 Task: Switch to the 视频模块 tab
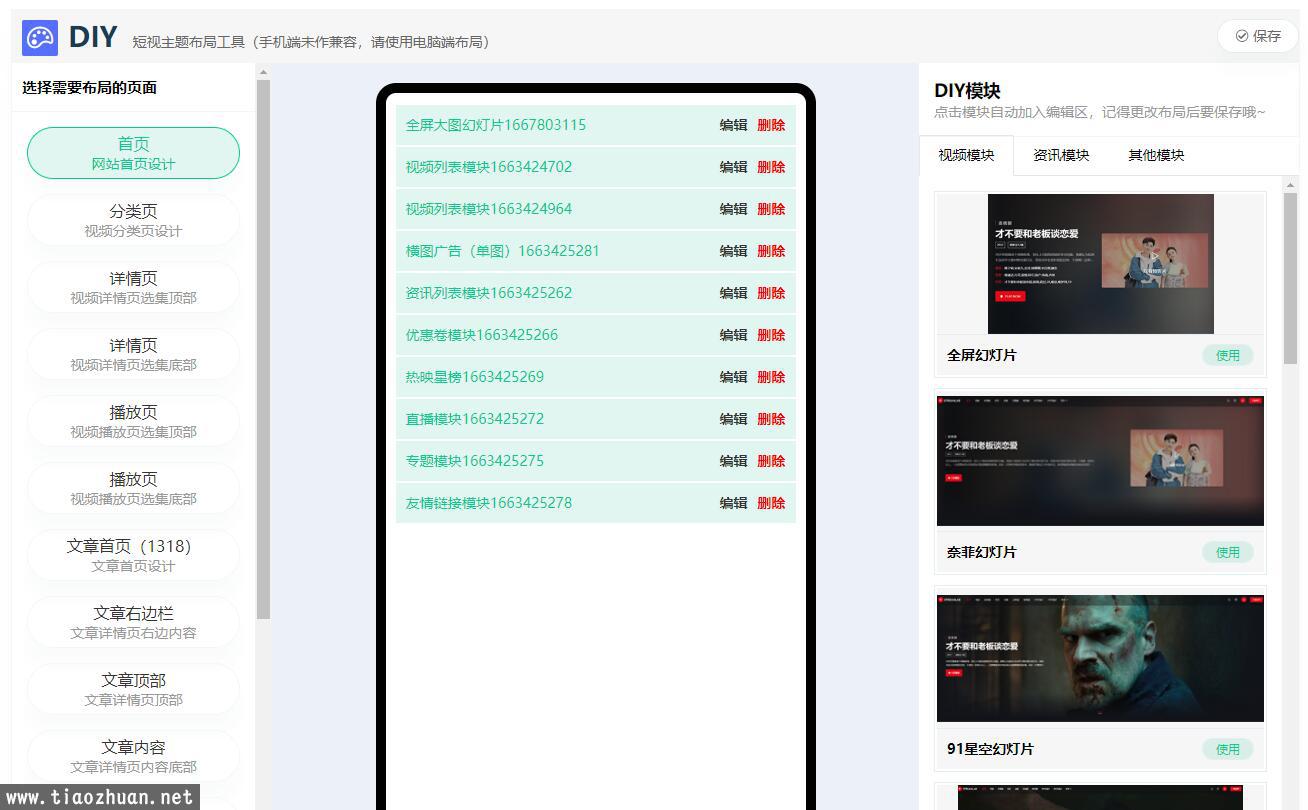coord(966,155)
